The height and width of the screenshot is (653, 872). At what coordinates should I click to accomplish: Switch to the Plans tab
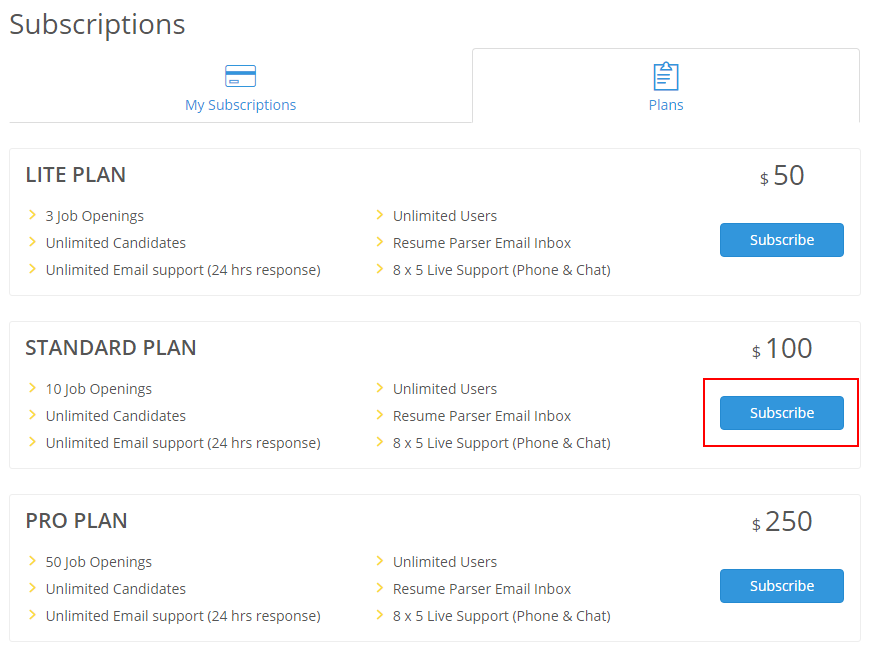[666, 86]
